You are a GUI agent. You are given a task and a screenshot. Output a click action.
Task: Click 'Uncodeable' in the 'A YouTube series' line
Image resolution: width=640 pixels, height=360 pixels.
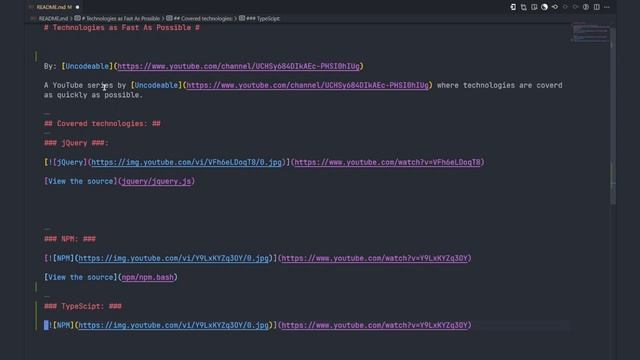tap(156, 85)
